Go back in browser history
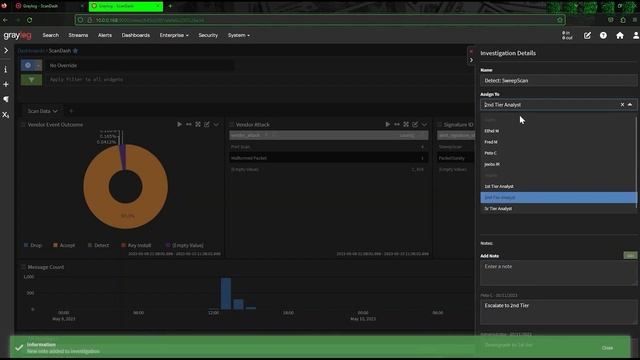This screenshot has width=640, height=360. (x=5, y=20)
